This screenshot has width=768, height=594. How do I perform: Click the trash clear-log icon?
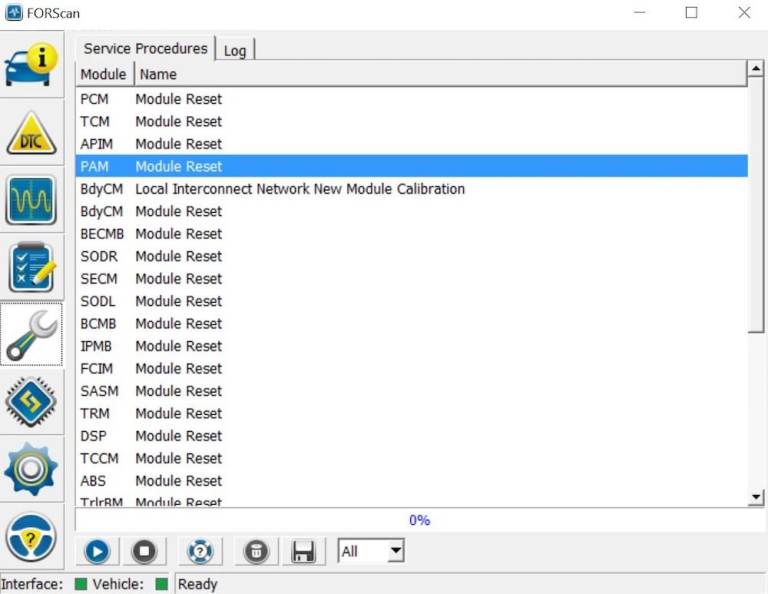[256, 551]
